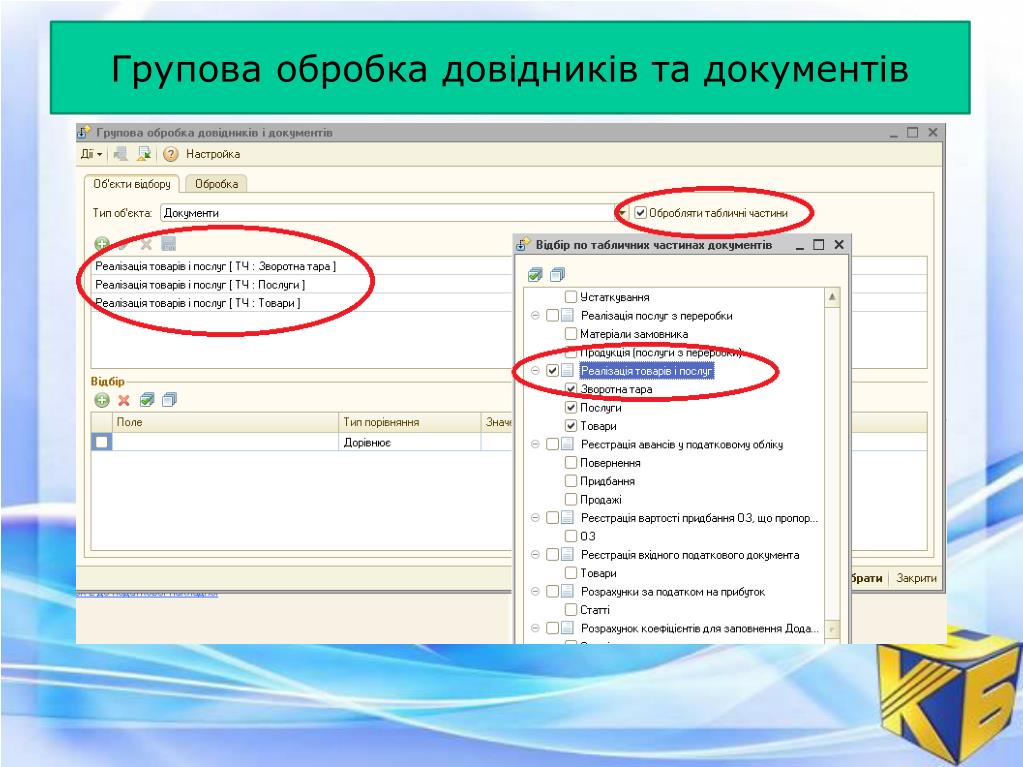Click document icon beside Розрахунки за податком на прибуток
The image size is (1023, 767).
pyautogui.click(x=568, y=592)
